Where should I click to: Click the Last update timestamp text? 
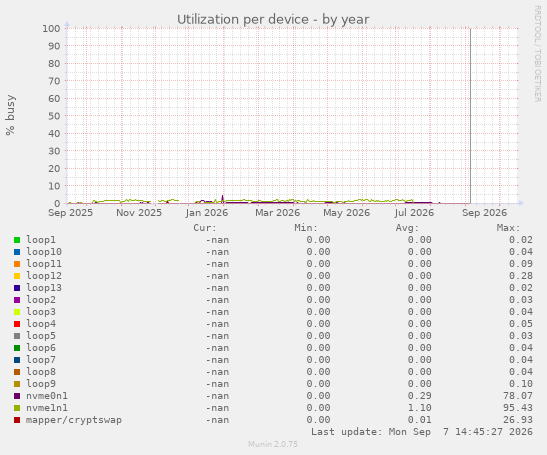pyautogui.click(x=422, y=432)
